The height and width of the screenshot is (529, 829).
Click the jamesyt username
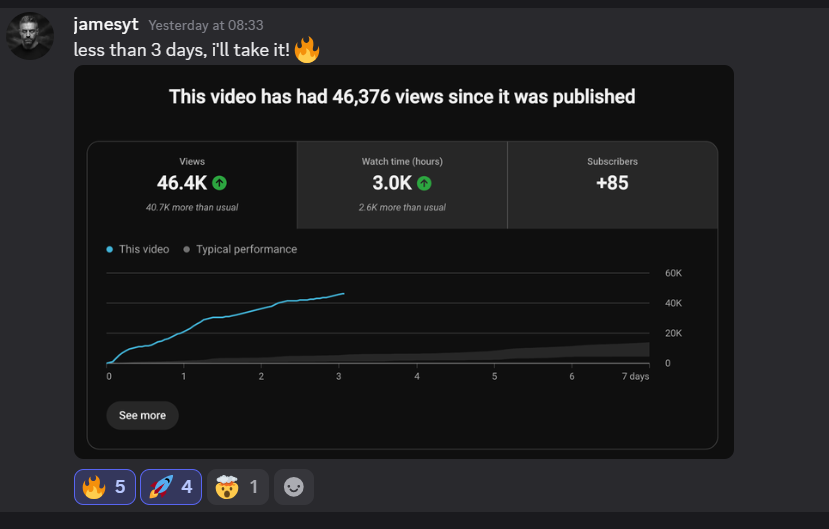(106, 24)
